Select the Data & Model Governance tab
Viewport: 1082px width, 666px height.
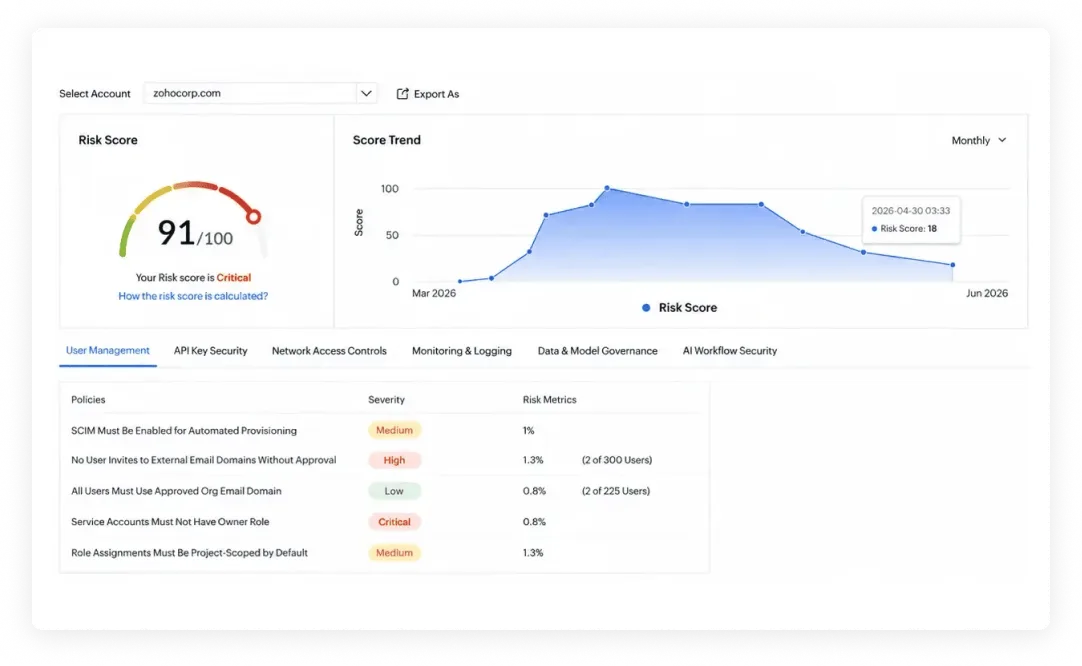pyautogui.click(x=598, y=351)
